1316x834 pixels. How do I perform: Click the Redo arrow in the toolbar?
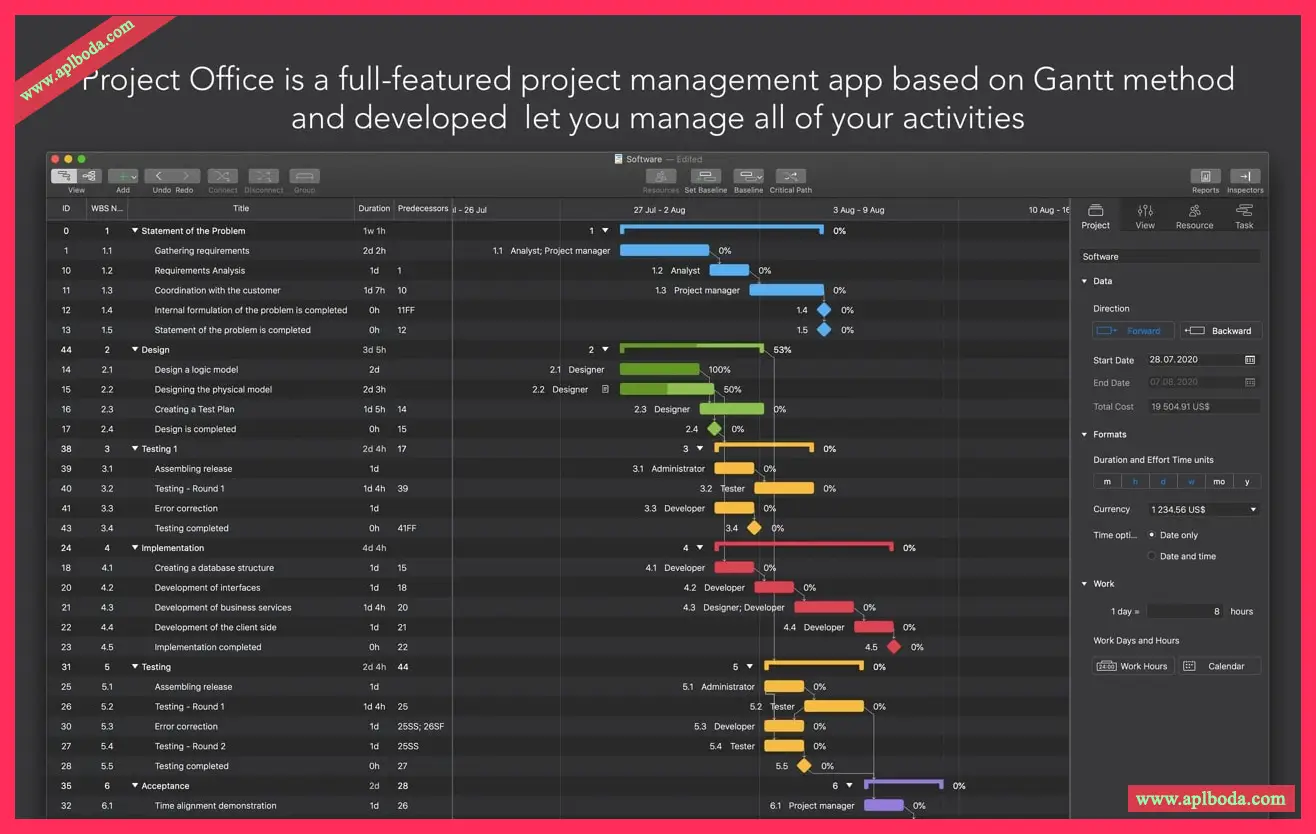click(x=185, y=176)
